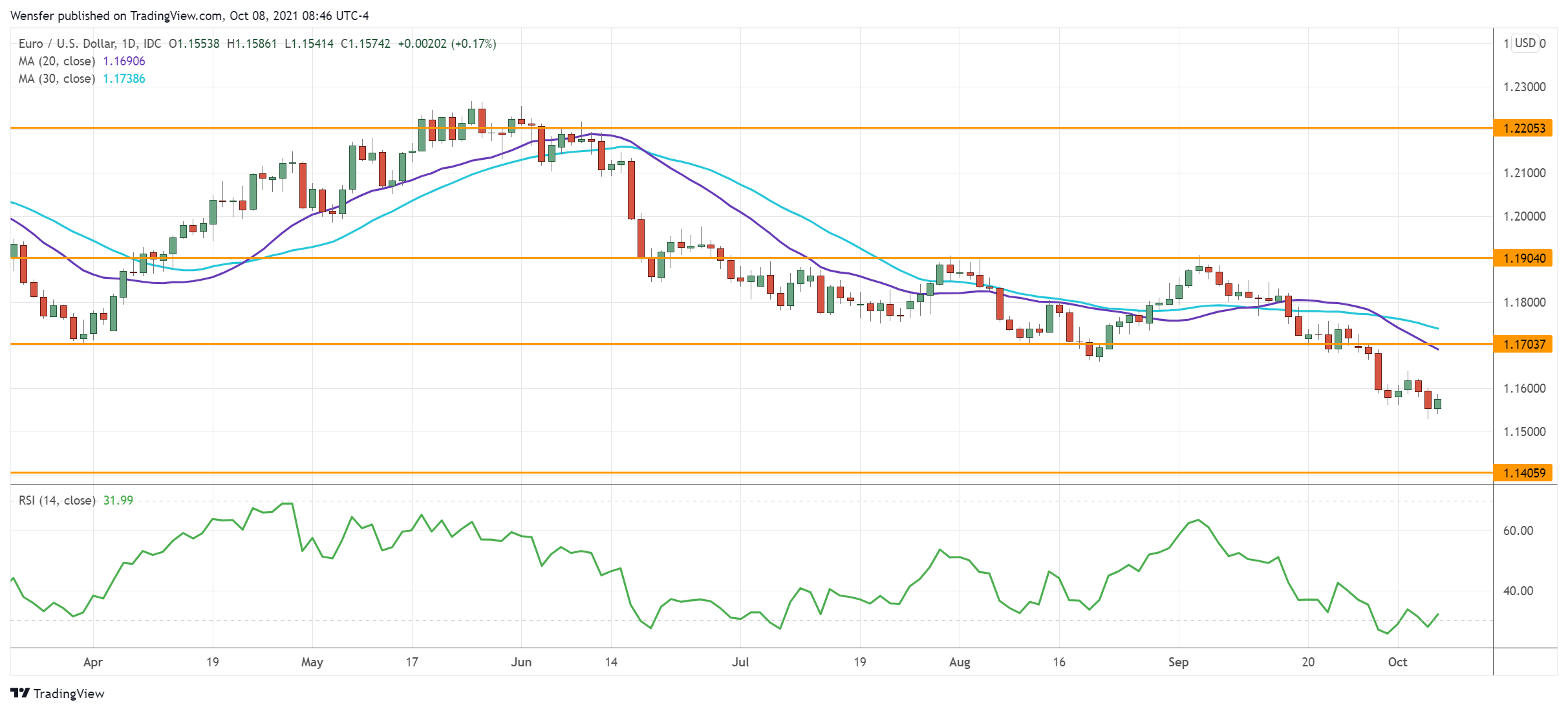Click the Sep date on time axis
The height and width of the screenshot is (711, 1568).
(x=1178, y=662)
